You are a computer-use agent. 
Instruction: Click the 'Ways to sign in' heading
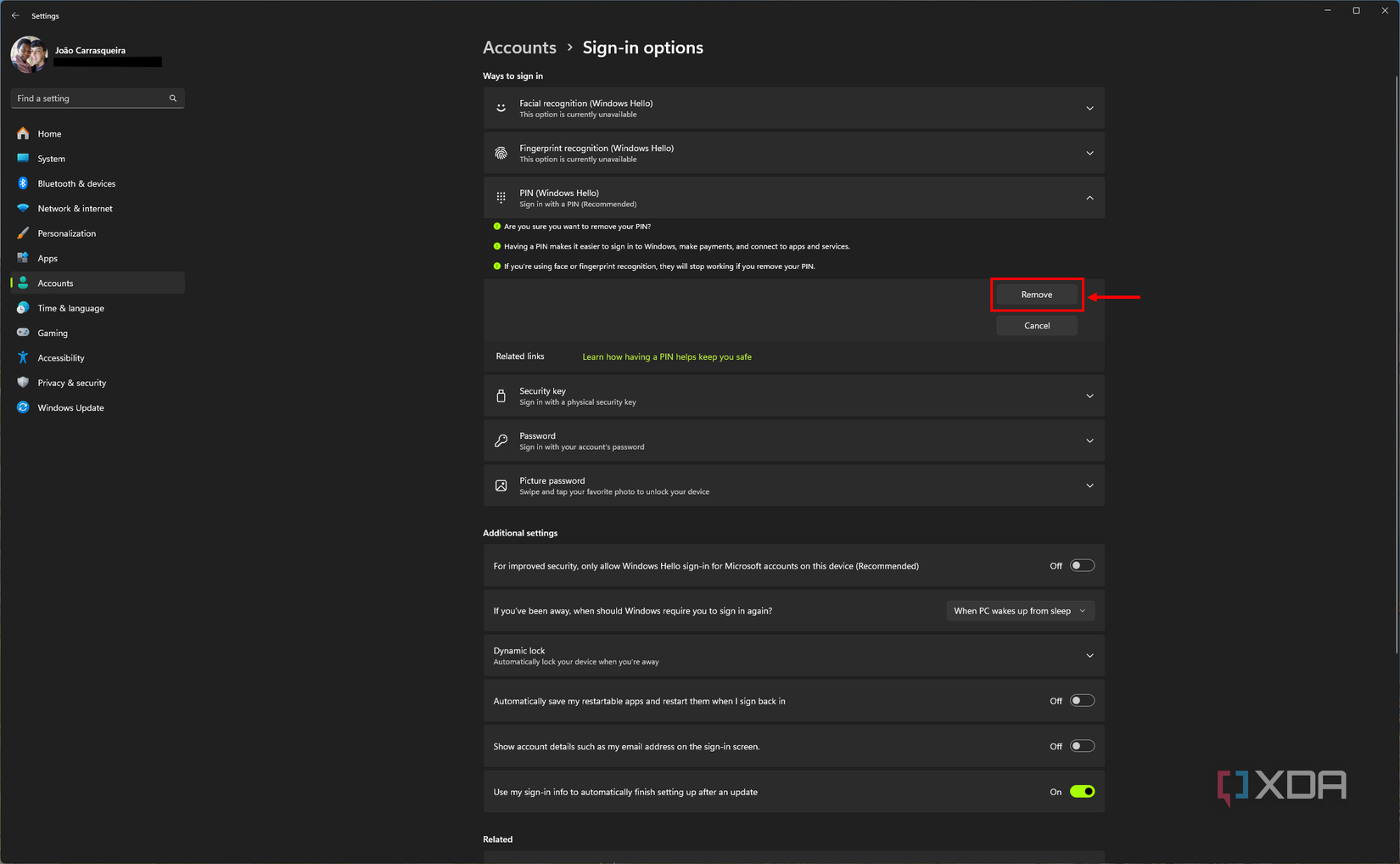pos(512,76)
